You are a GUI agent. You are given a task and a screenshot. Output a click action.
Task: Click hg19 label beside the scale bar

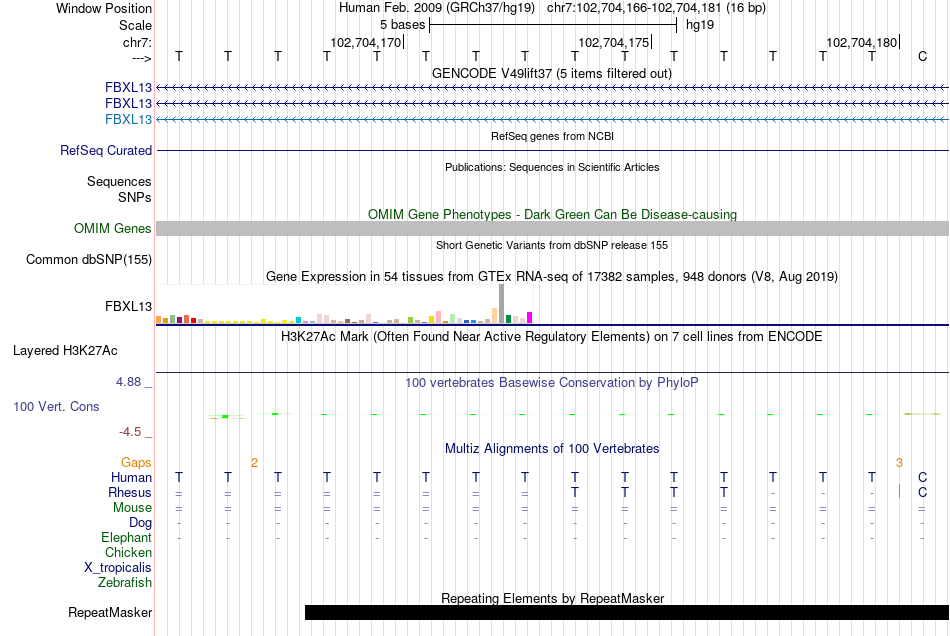click(700, 25)
